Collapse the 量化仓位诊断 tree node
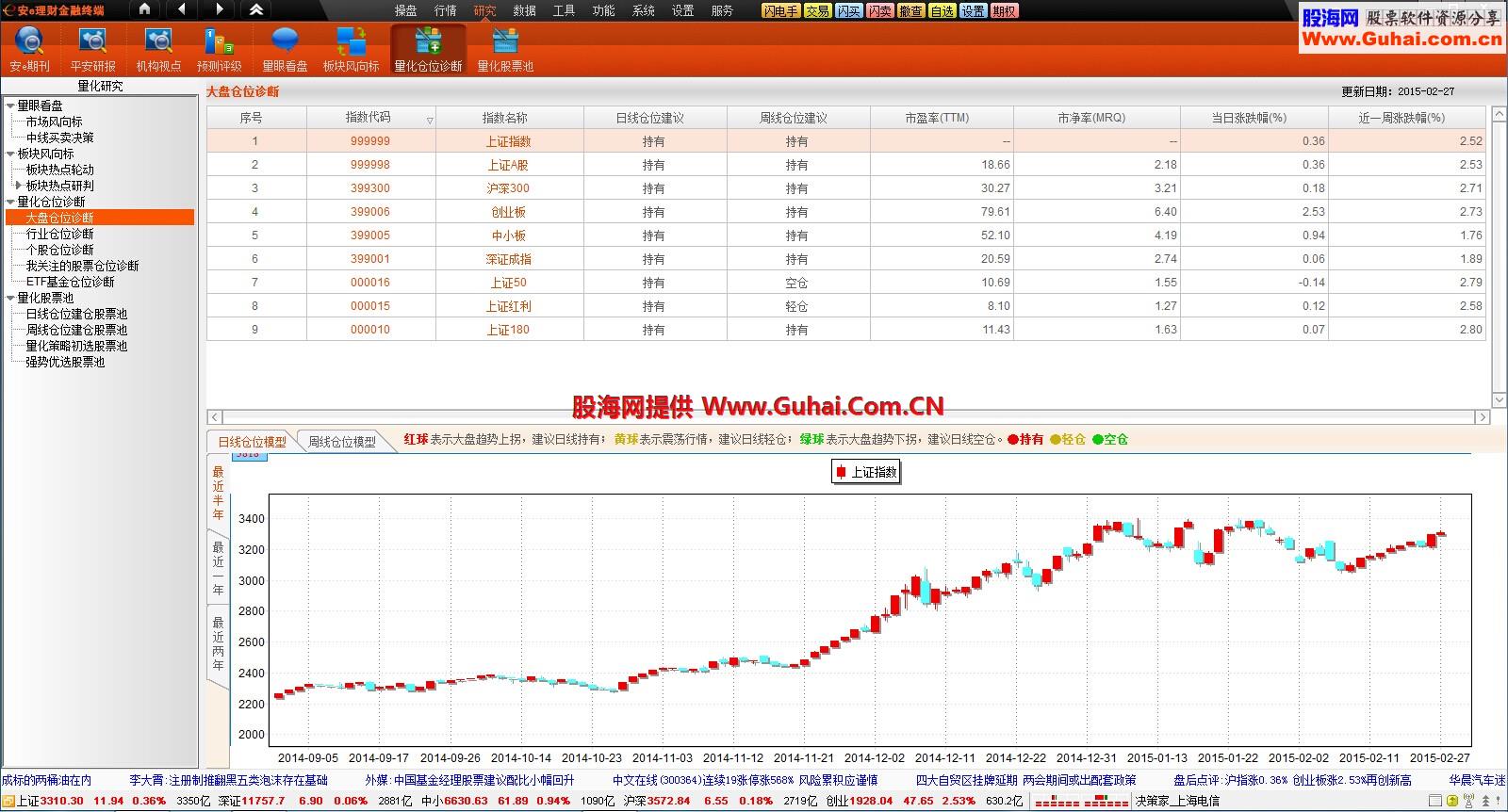Viewport: 1508px width, 812px height. [10, 202]
